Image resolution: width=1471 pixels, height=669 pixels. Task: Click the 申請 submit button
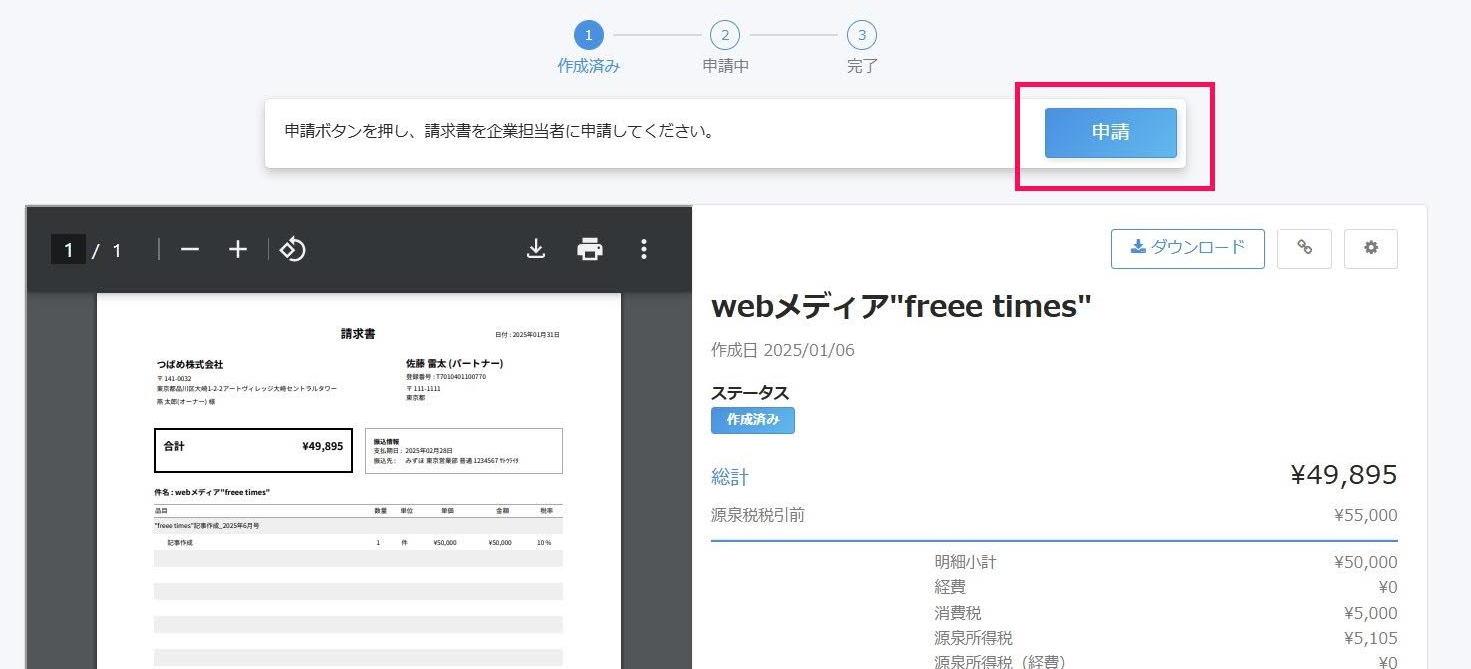tap(1110, 133)
